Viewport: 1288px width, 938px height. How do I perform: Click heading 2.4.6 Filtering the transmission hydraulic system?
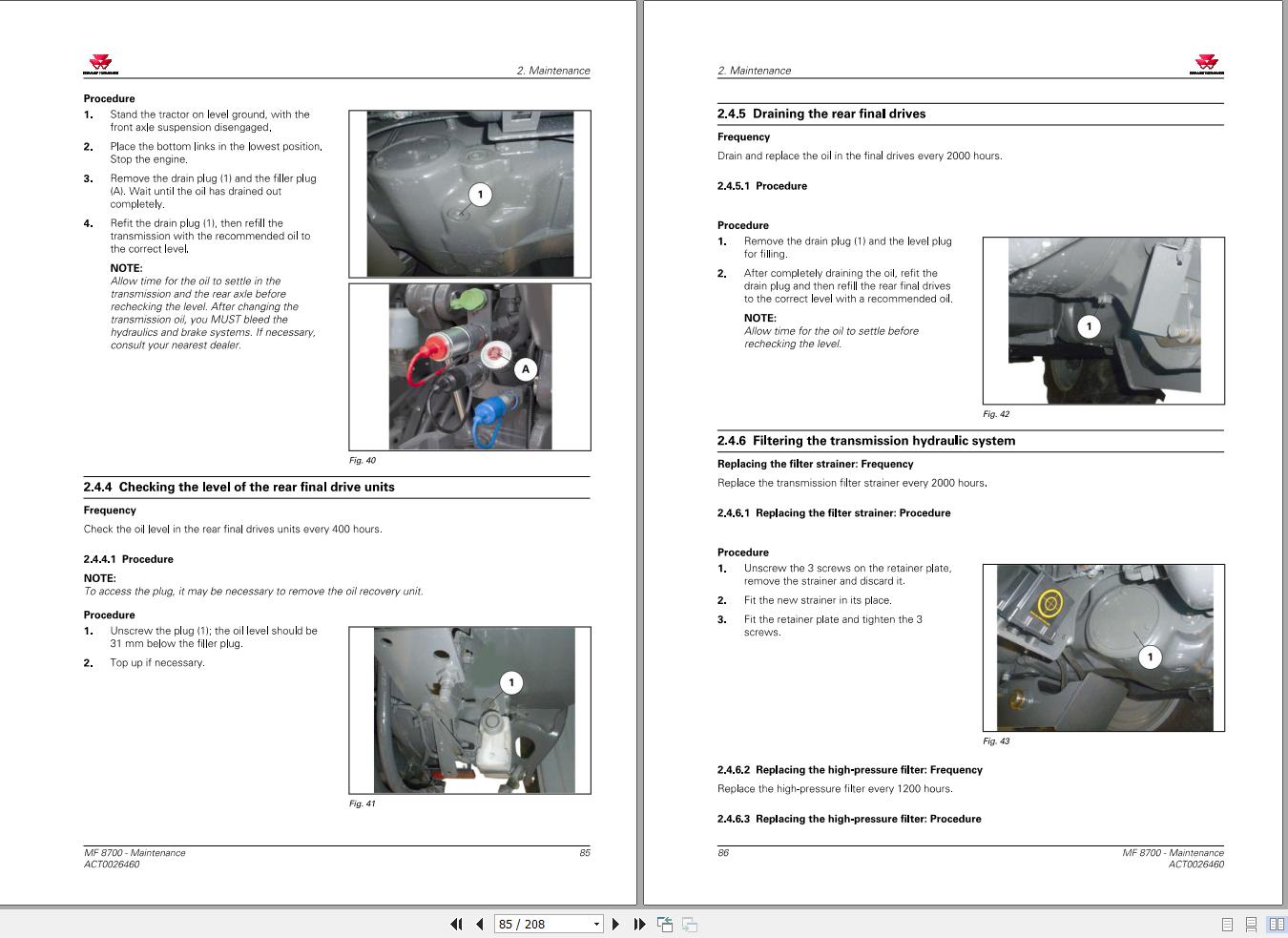(x=866, y=441)
